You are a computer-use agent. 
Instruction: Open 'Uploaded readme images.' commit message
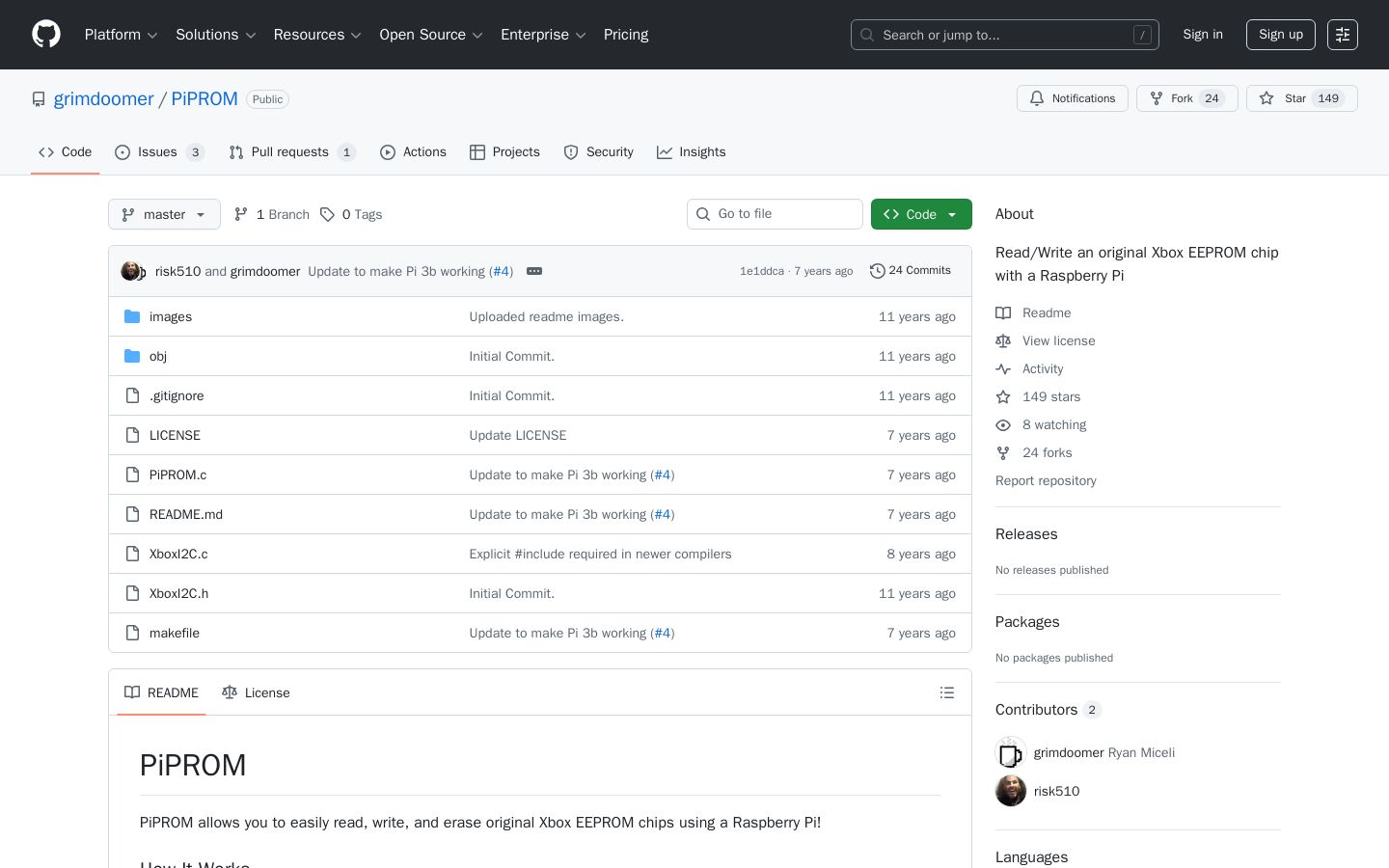tap(546, 316)
